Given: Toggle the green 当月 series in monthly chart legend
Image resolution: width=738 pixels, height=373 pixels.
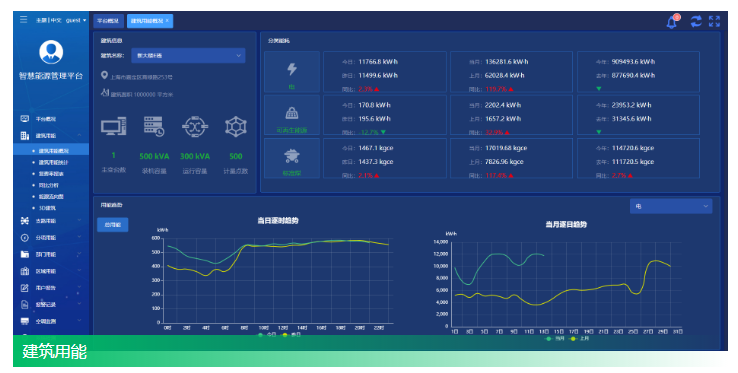Looking at the screenshot, I should pyautogui.click(x=554, y=338).
